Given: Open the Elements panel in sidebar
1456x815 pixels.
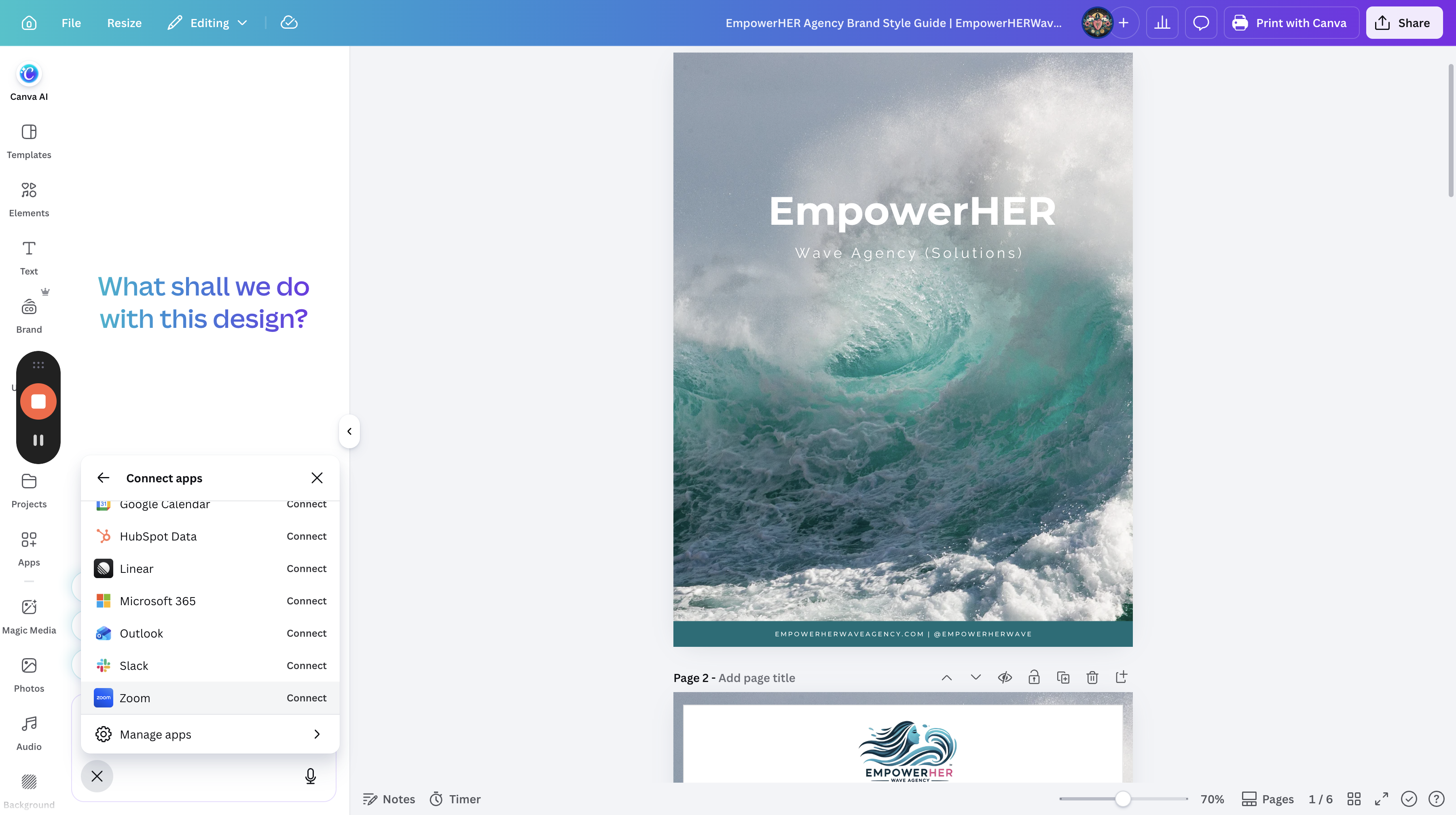Looking at the screenshot, I should (x=29, y=199).
